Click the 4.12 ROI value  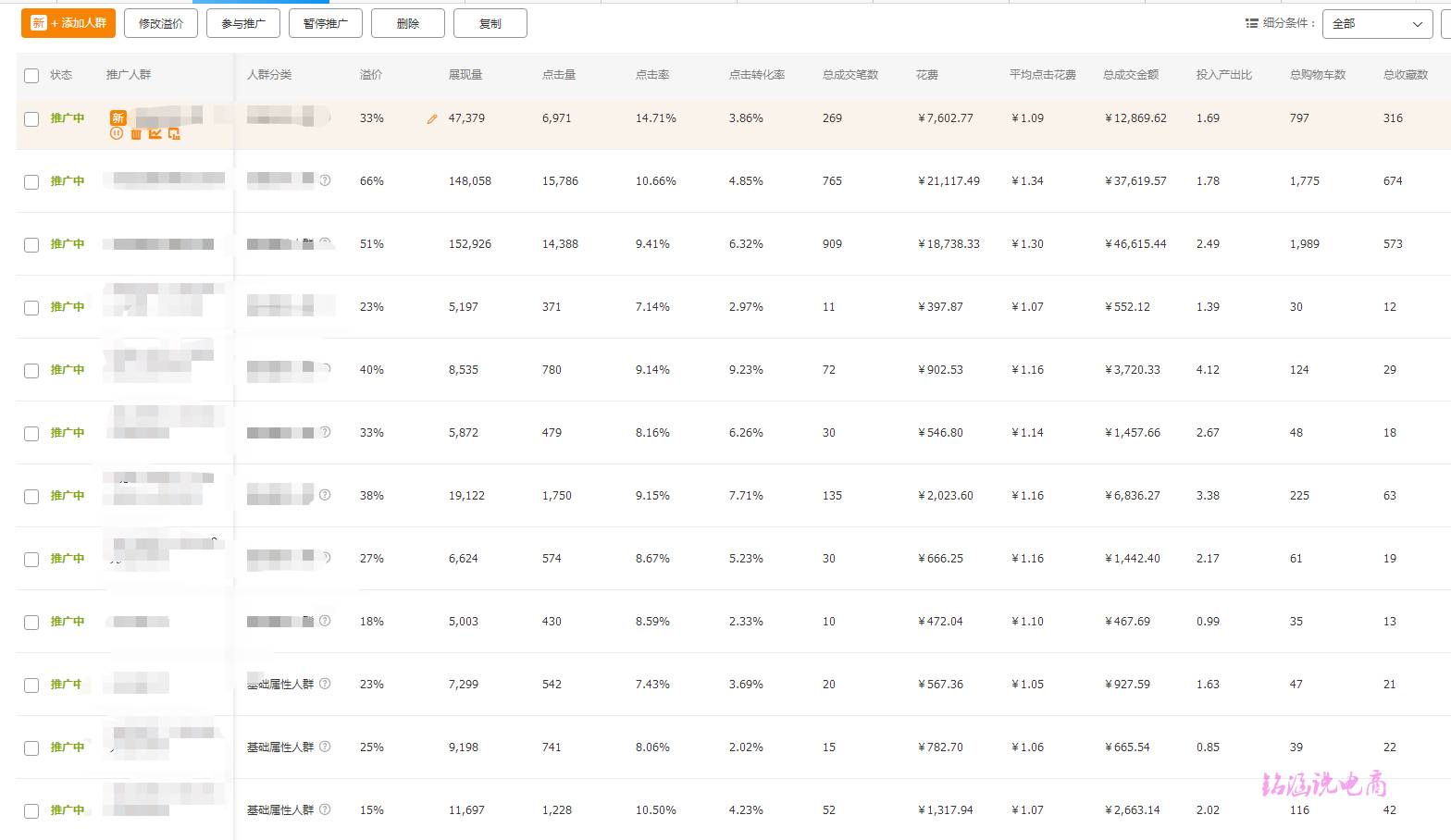pyautogui.click(x=1208, y=370)
